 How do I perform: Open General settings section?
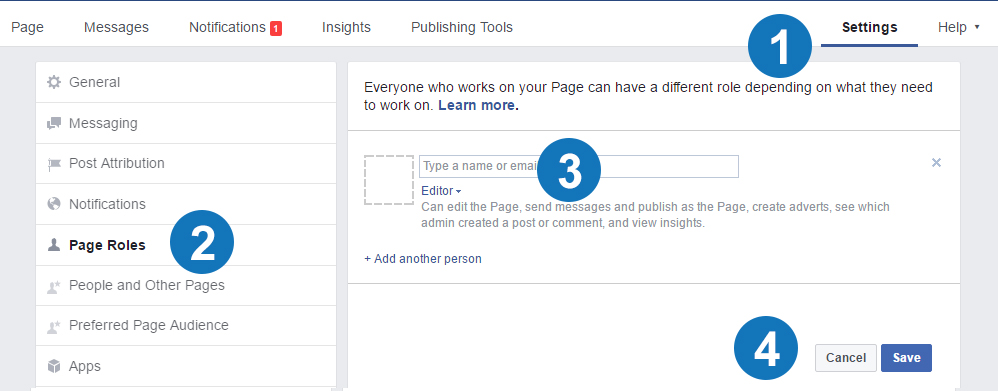coord(186,82)
